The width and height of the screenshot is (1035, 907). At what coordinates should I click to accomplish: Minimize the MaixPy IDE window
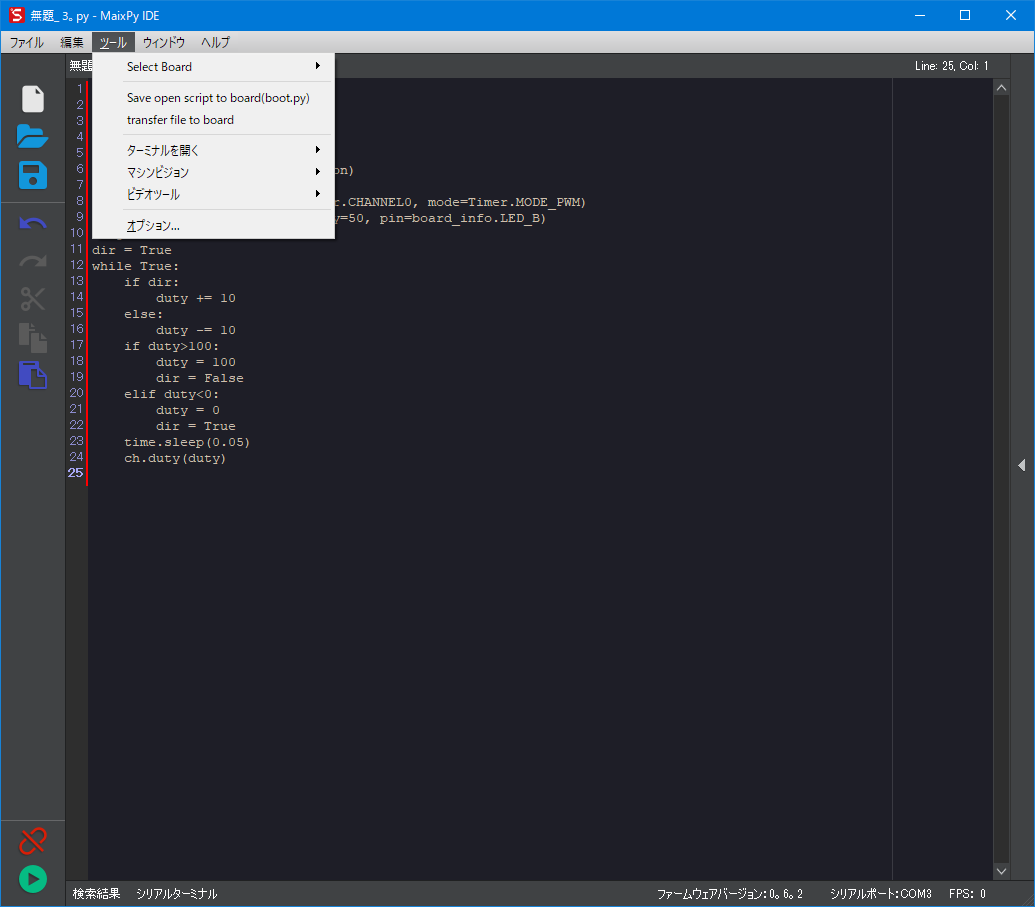(919, 15)
